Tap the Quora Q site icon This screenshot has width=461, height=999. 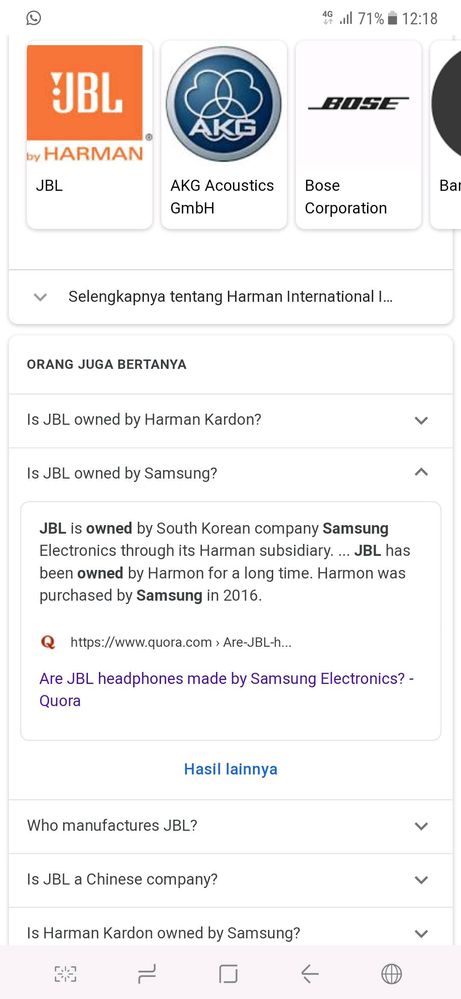tap(48, 642)
